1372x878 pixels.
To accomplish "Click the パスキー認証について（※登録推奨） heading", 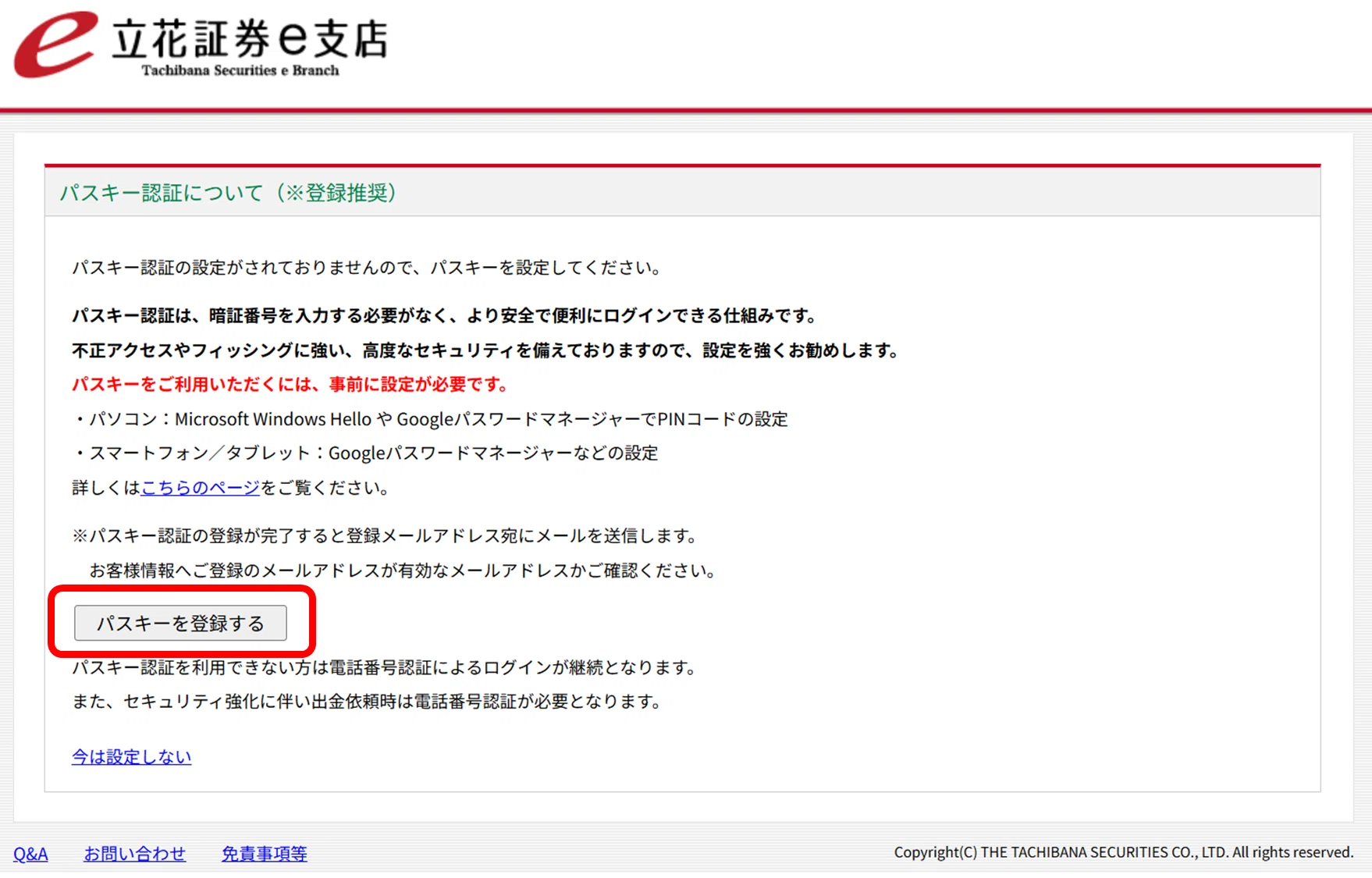I will 229,193.
